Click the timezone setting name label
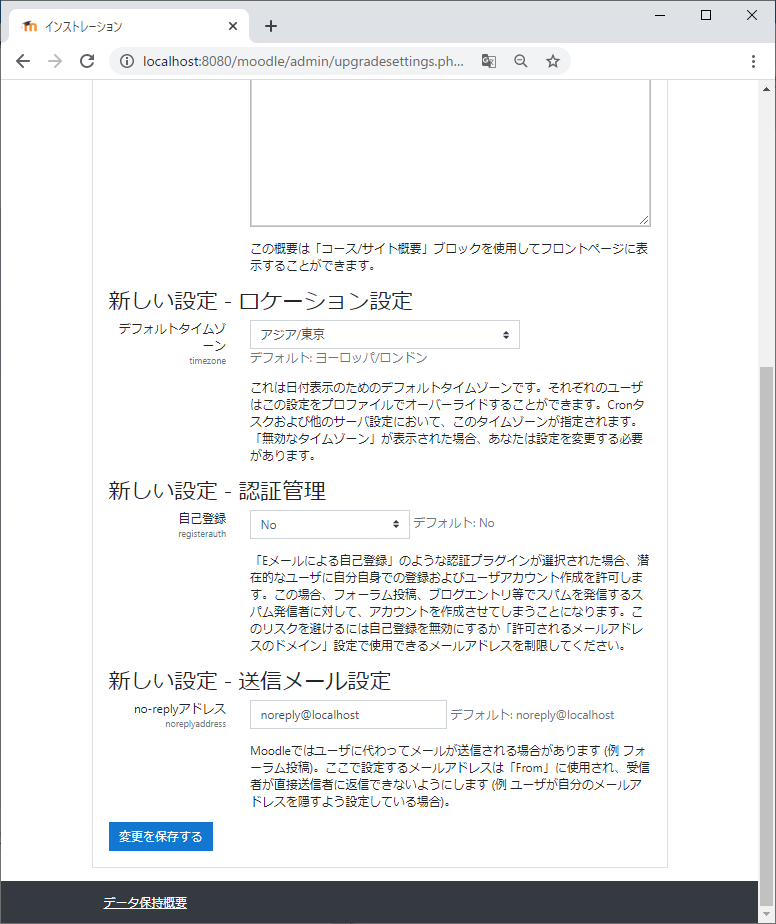Viewport: 776px width, 924px height. (207, 361)
